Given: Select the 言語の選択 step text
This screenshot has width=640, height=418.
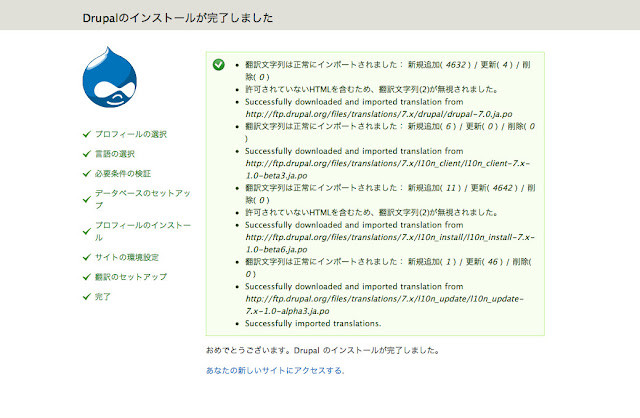Looking at the screenshot, I should click(115, 153).
